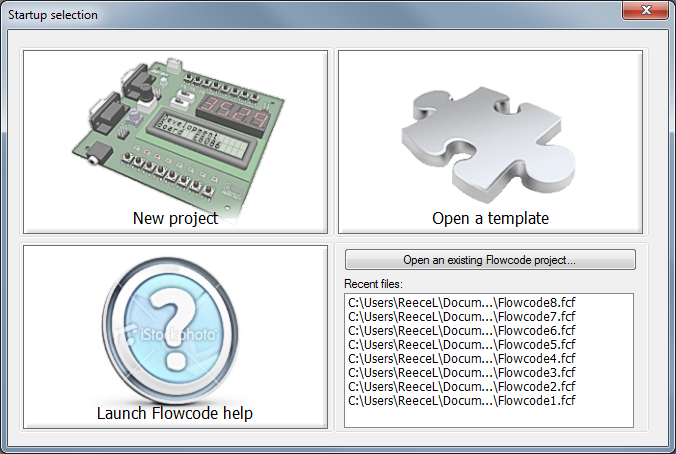
Task: Select recent file Flowcode8.fcf
Action: pos(462,303)
